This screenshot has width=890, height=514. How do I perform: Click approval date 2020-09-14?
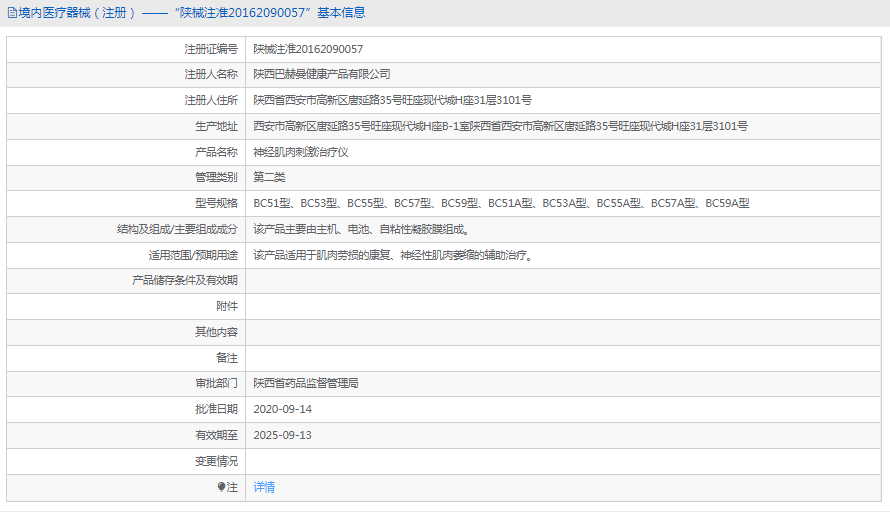(x=283, y=409)
